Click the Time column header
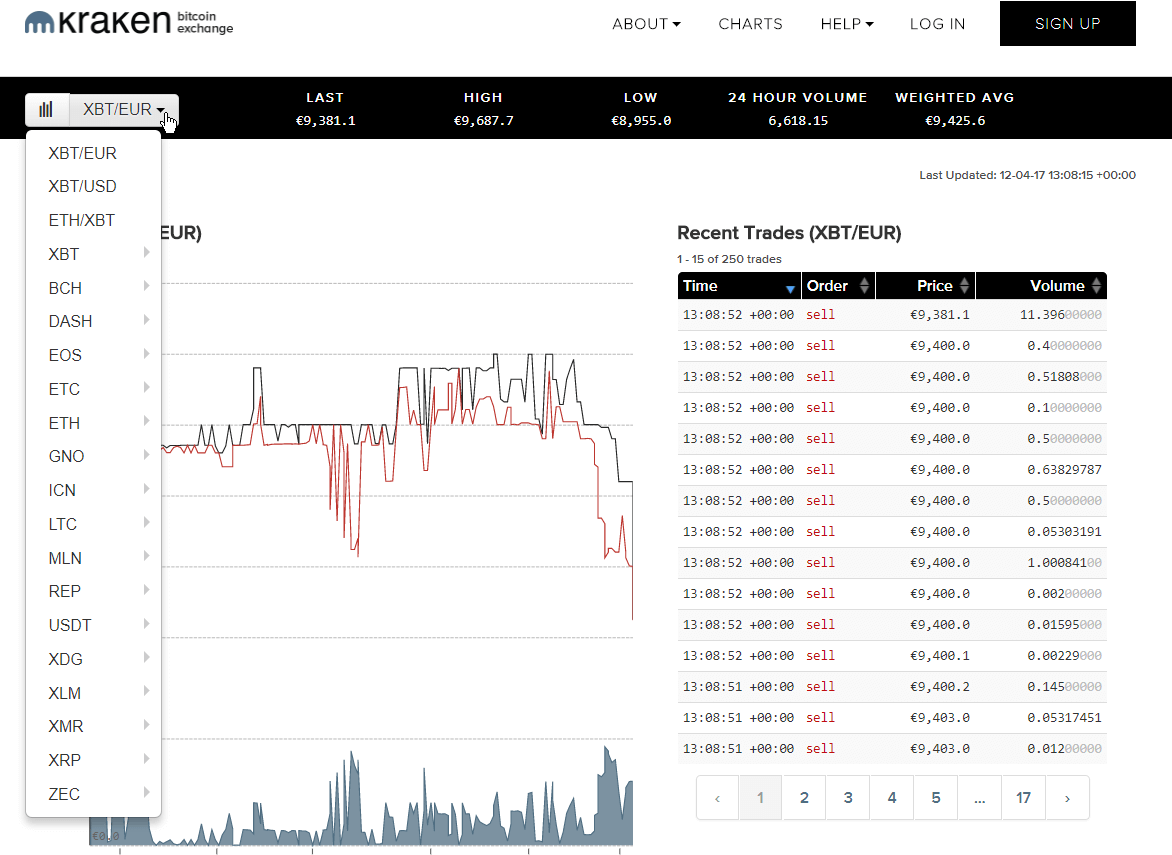 (x=739, y=285)
